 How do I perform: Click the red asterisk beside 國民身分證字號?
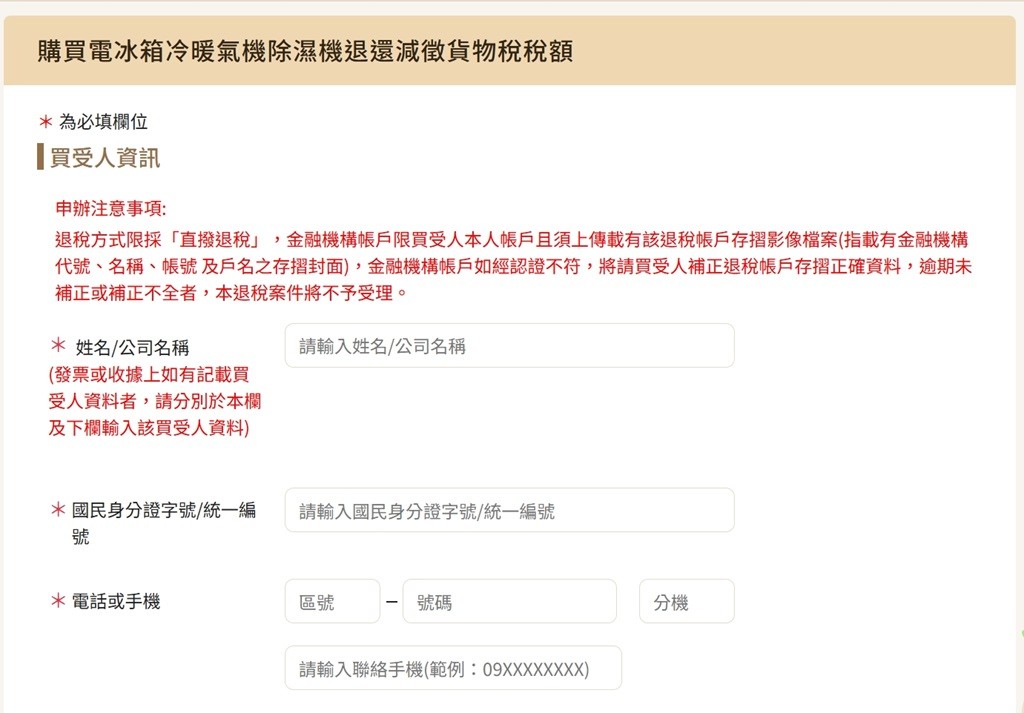[x=58, y=509]
